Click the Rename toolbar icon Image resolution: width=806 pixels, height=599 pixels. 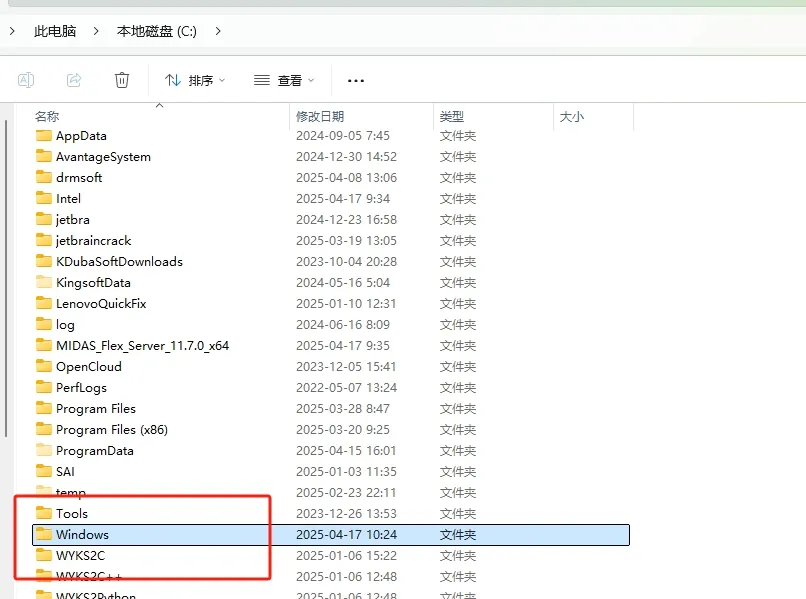[26, 80]
